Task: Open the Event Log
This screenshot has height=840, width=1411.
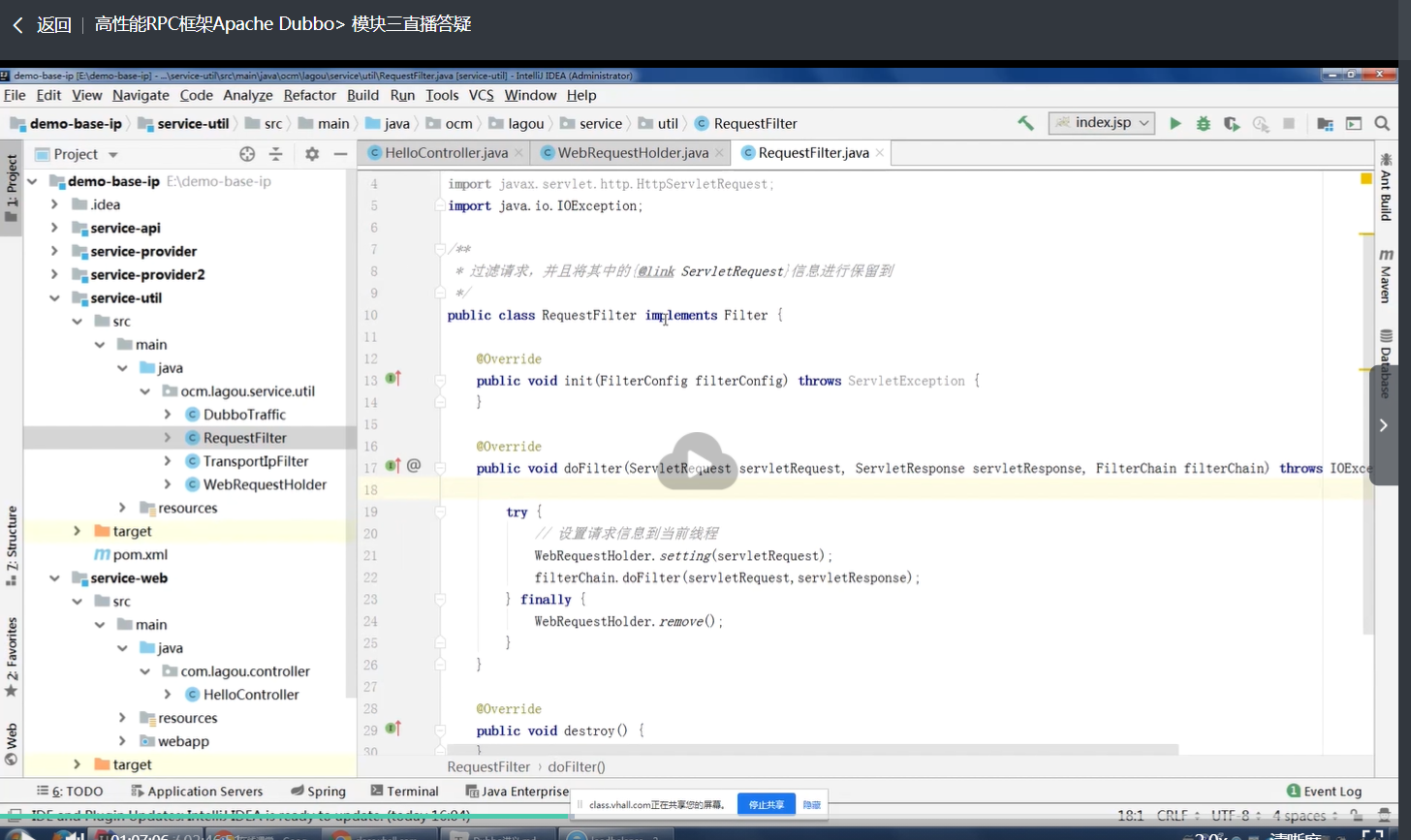Action: [x=1324, y=792]
